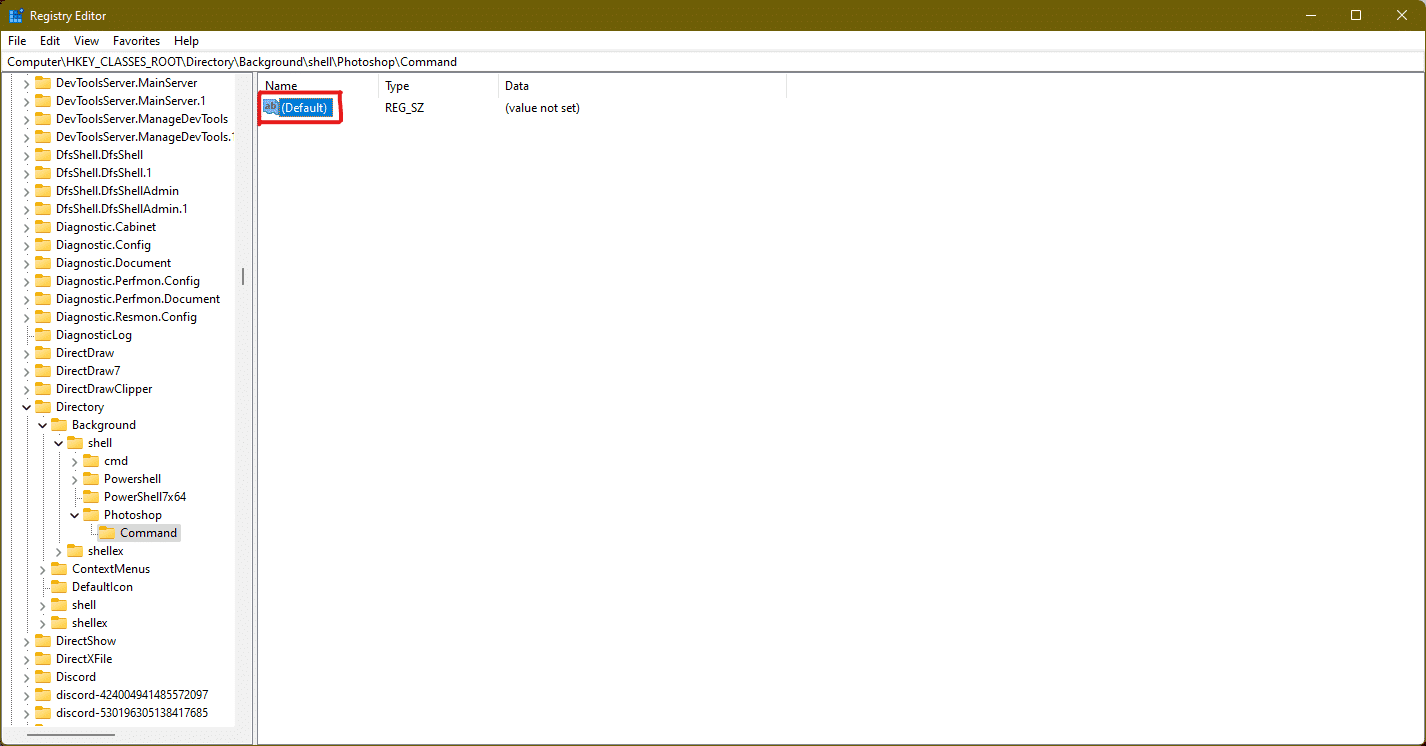This screenshot has height=746, width=1426.
Task: Select the Diagnostic.Cabinet key
Action: pyautogui.click(x=107, y=226)
